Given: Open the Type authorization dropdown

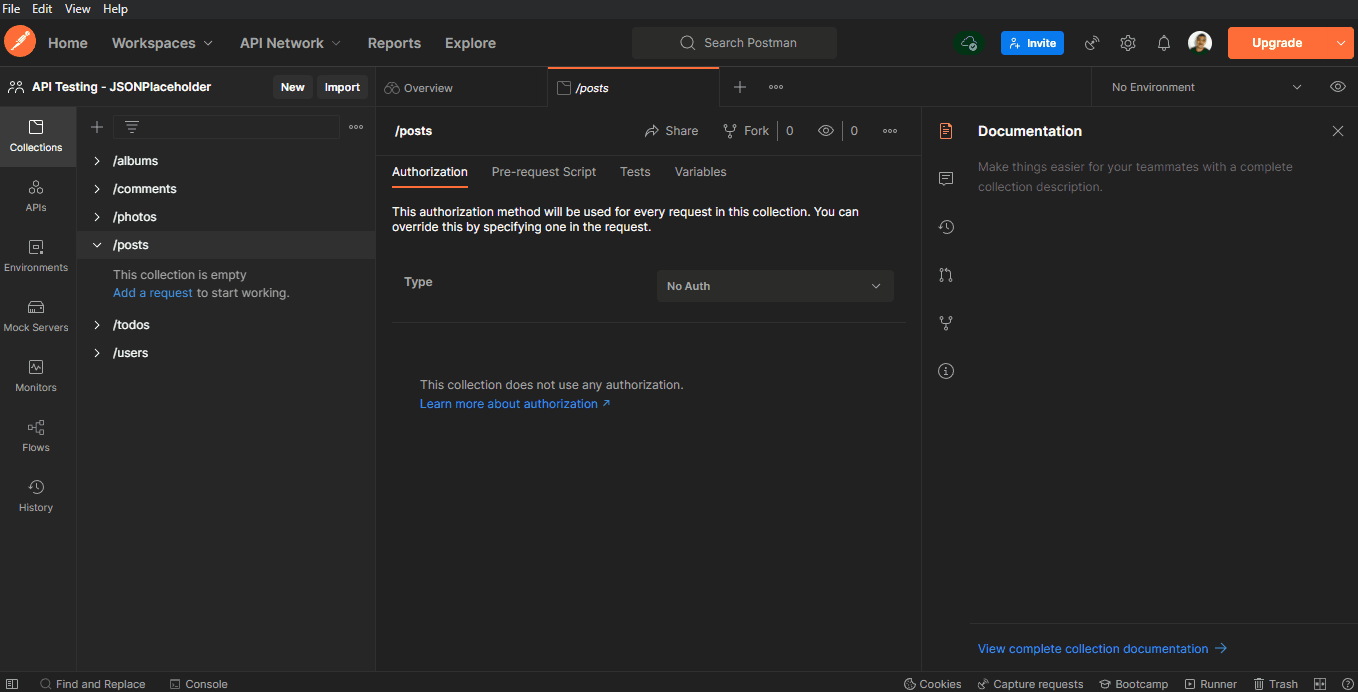Looking at the screenshot, I should (x=775, y=286).
